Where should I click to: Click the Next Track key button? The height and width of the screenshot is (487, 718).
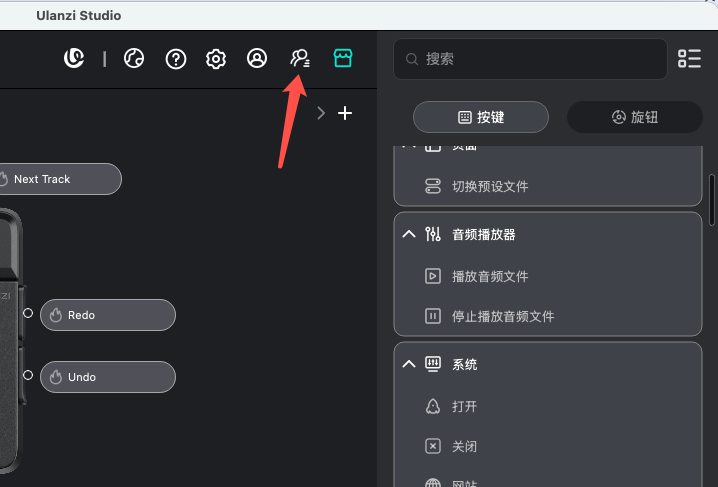pos(59,179)
